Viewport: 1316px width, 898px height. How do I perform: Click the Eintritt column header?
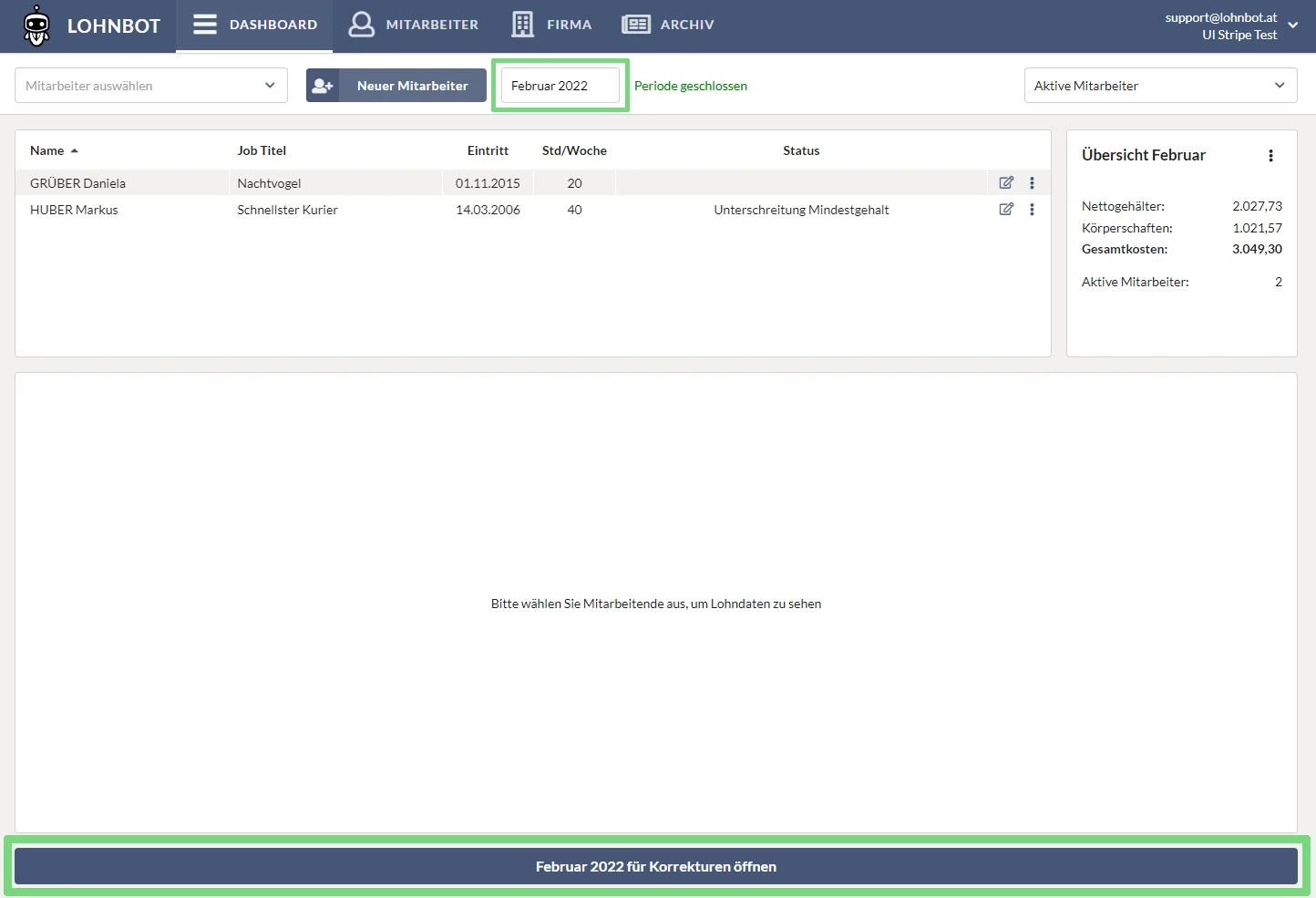point(488,150)
